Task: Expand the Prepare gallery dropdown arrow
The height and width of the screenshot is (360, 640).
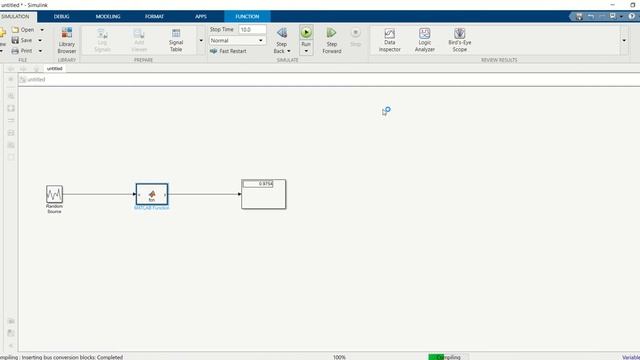Action: point(201,40)
